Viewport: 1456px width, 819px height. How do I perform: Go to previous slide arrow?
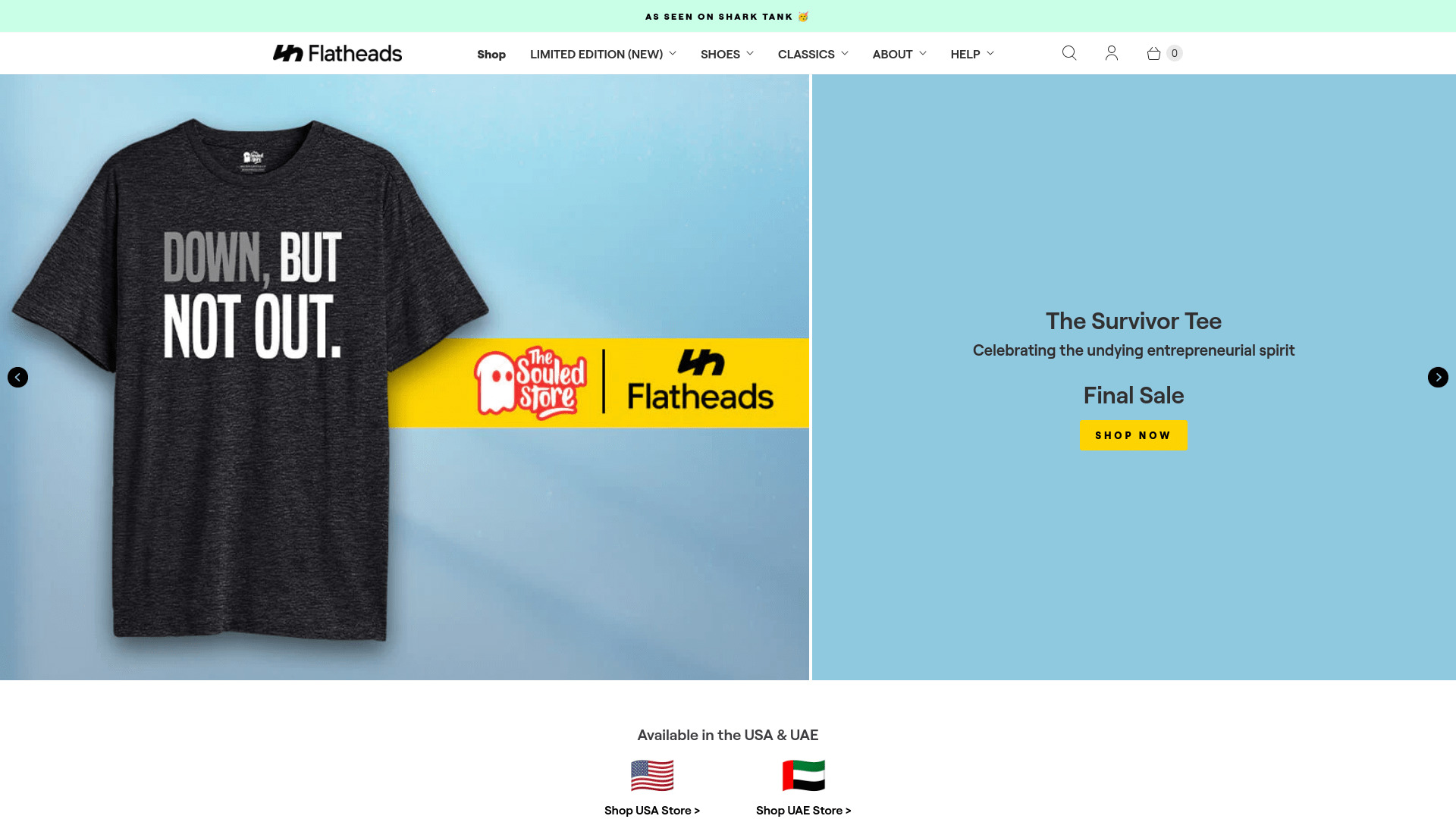coord(17,378)
